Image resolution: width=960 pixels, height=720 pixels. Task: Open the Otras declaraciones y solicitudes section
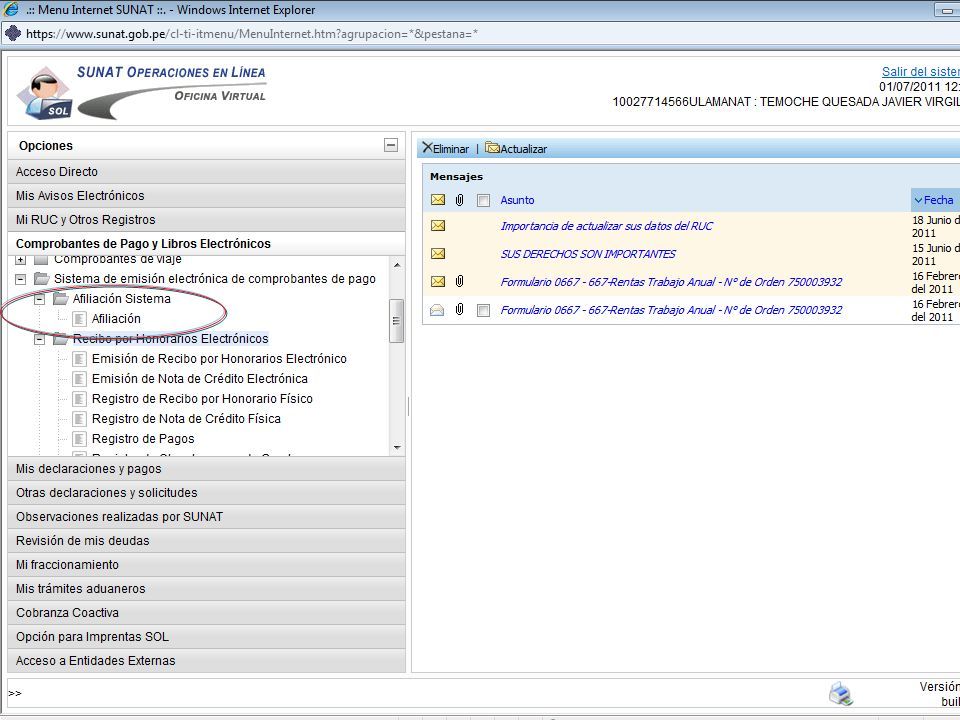(206, 493)
